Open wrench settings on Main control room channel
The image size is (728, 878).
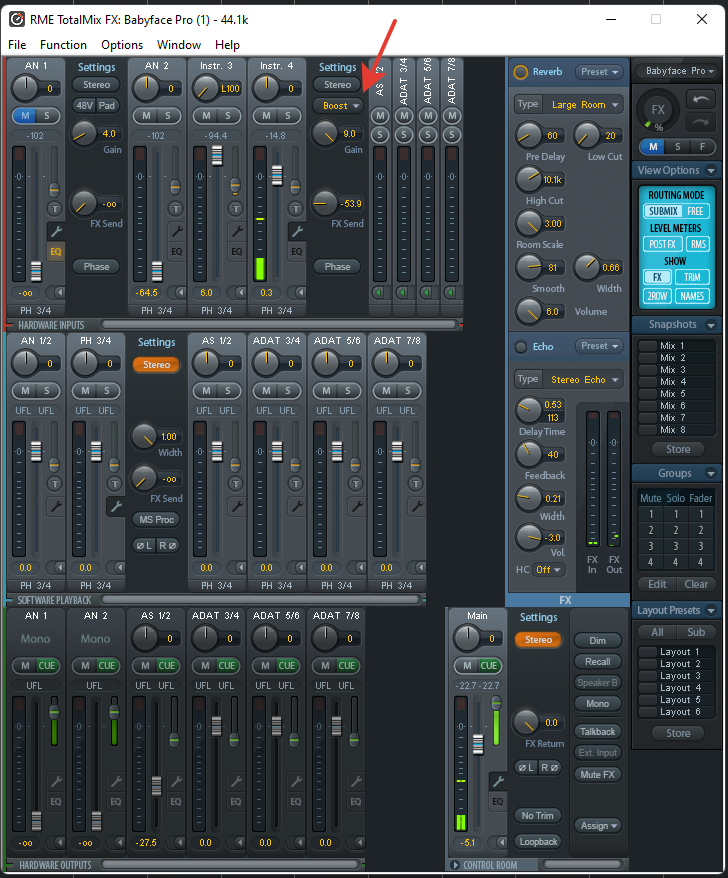(497, 781)
